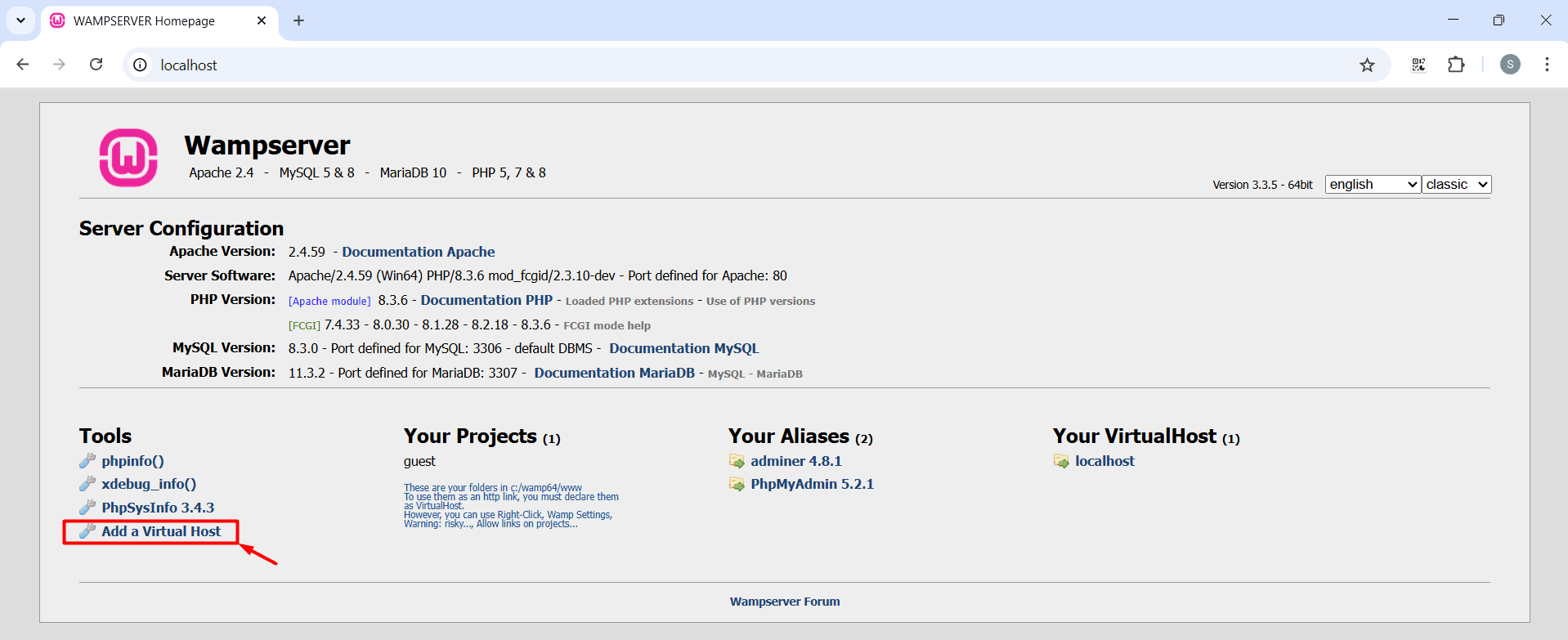This screenshot has width=1568, height=640.
Task: Bookmark this page with the star icon
Action: click(x=1367, y=65)
